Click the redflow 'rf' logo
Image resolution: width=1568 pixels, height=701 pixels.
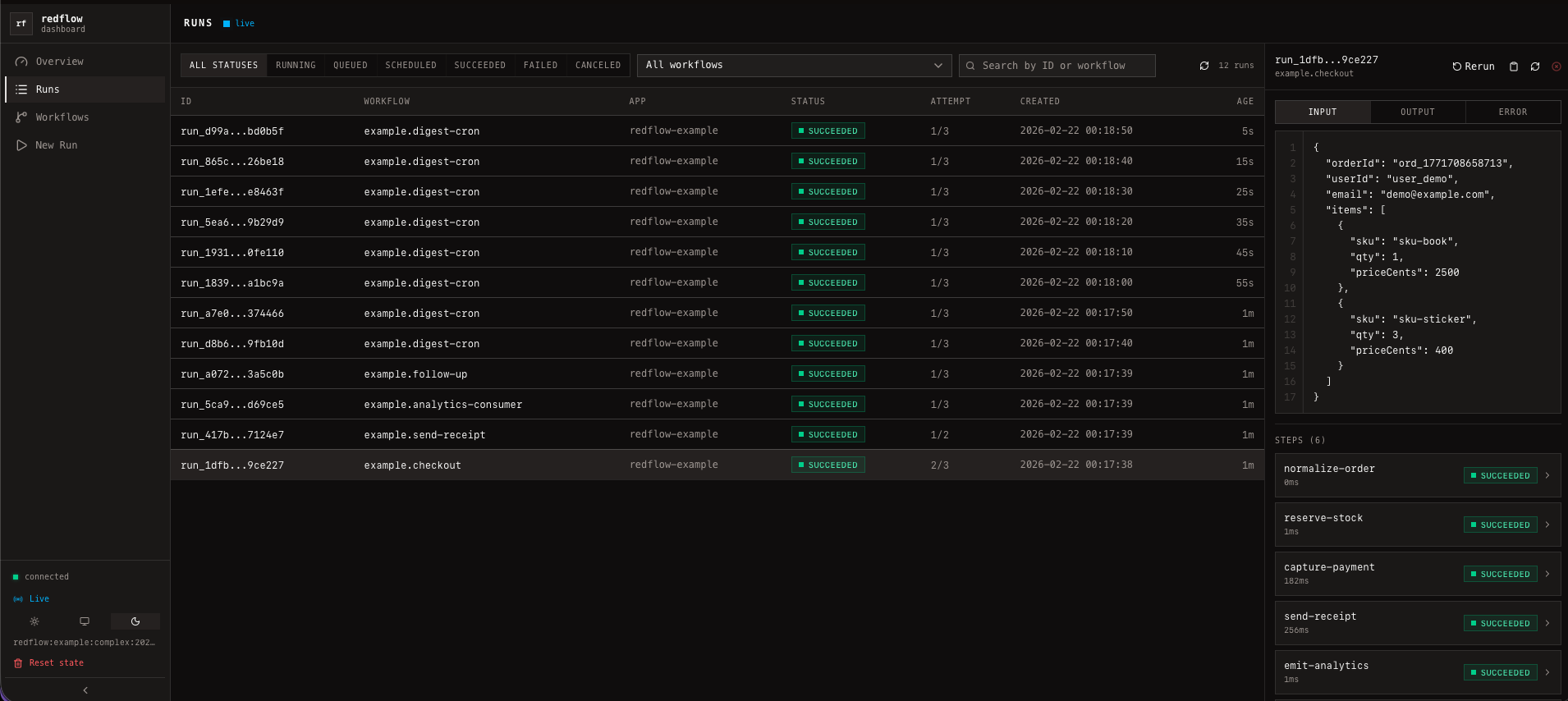(21, 24)
